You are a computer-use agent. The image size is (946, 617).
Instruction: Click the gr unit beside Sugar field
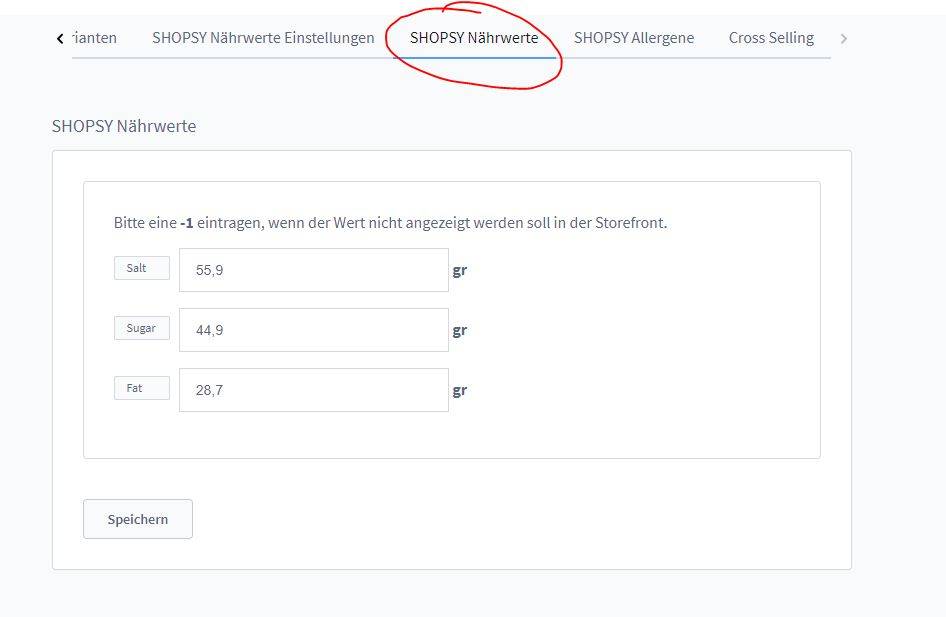coord(460,331)
